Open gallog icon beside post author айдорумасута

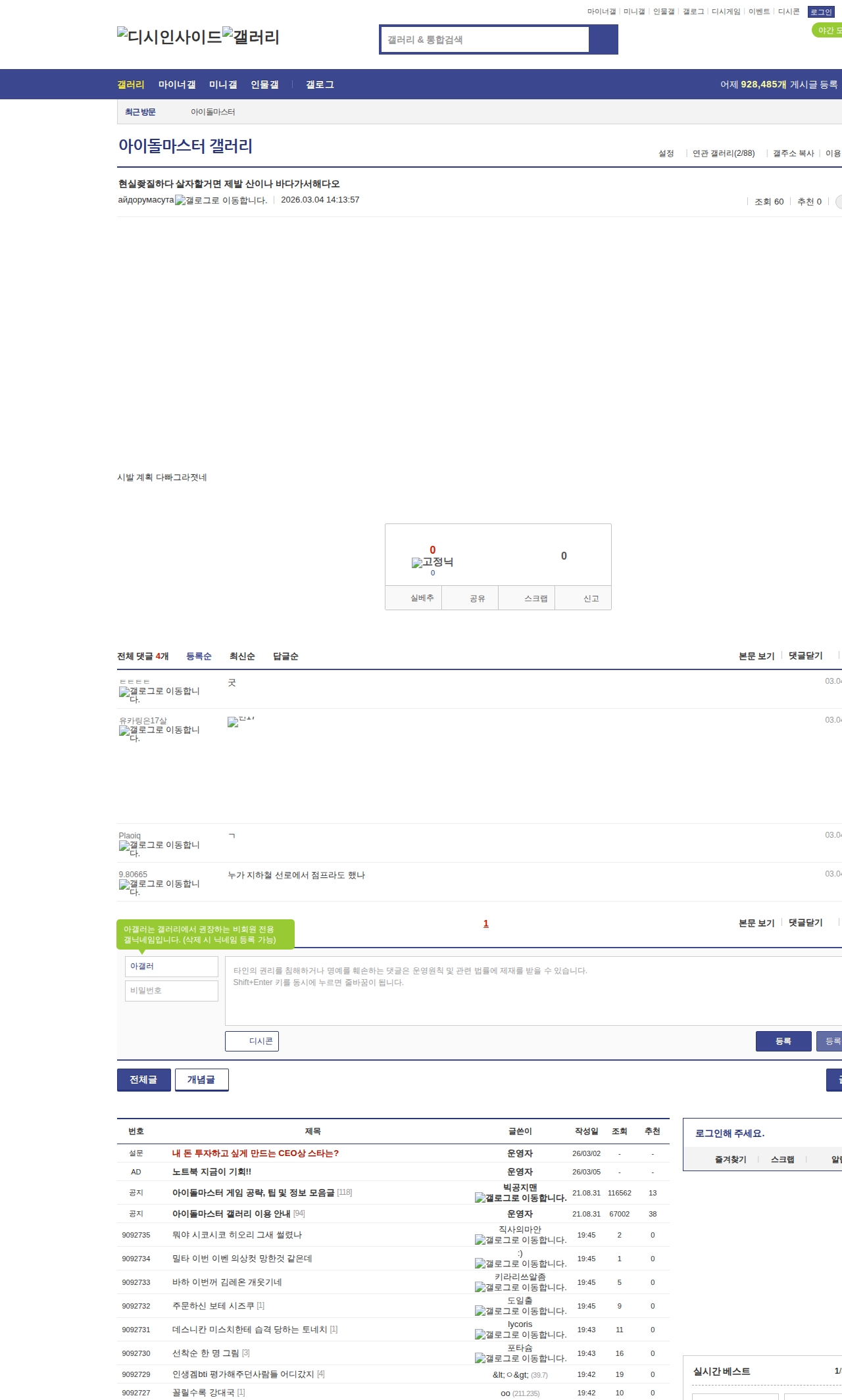(221, 201)
